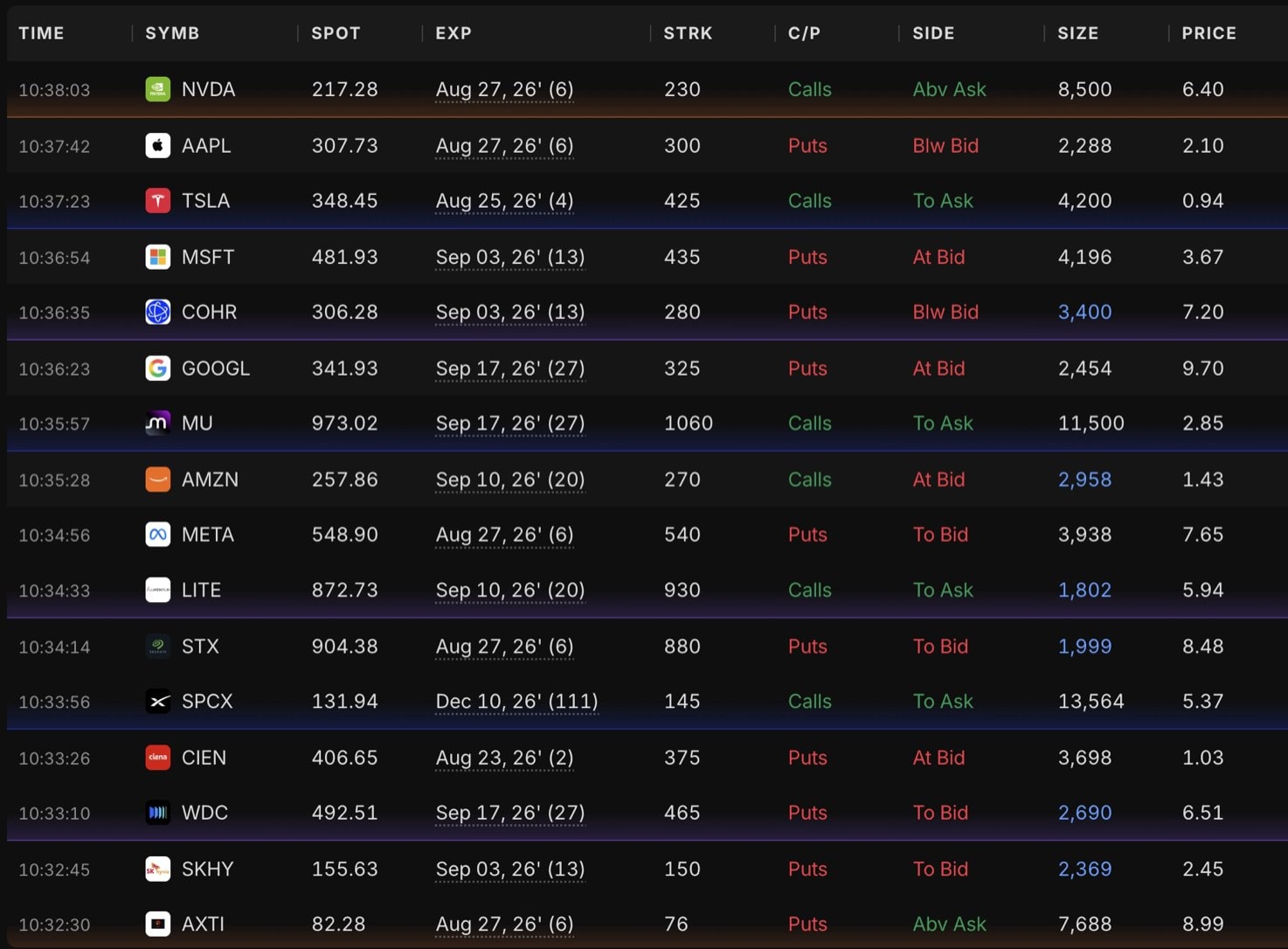The height and width of the screenshot is (949, 1288).
Task: Select the TSLA symbol text
Action: pyautogui.click(x=205, y=201)
